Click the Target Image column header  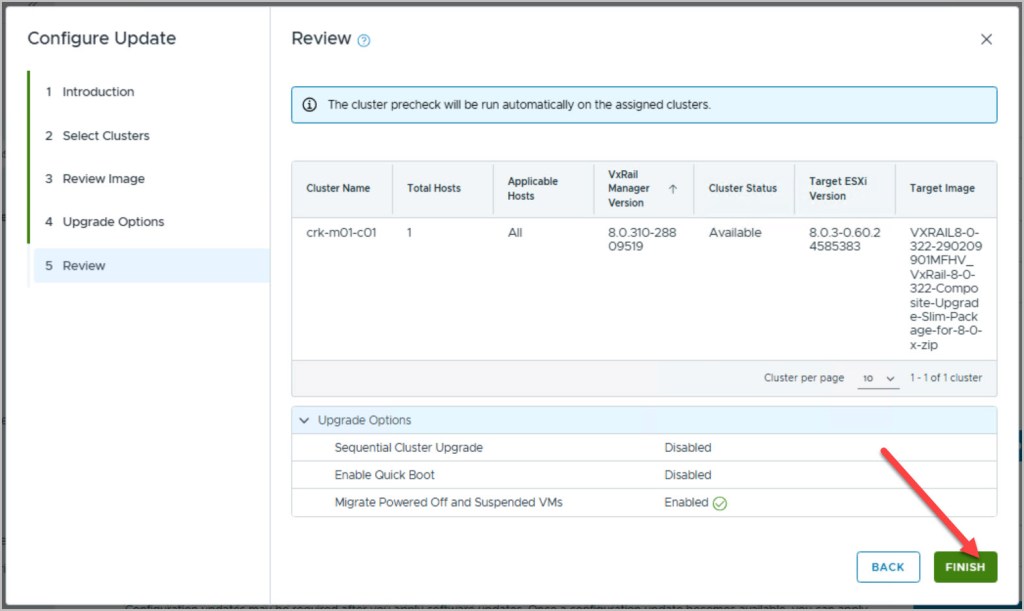(x=941, y=188)
